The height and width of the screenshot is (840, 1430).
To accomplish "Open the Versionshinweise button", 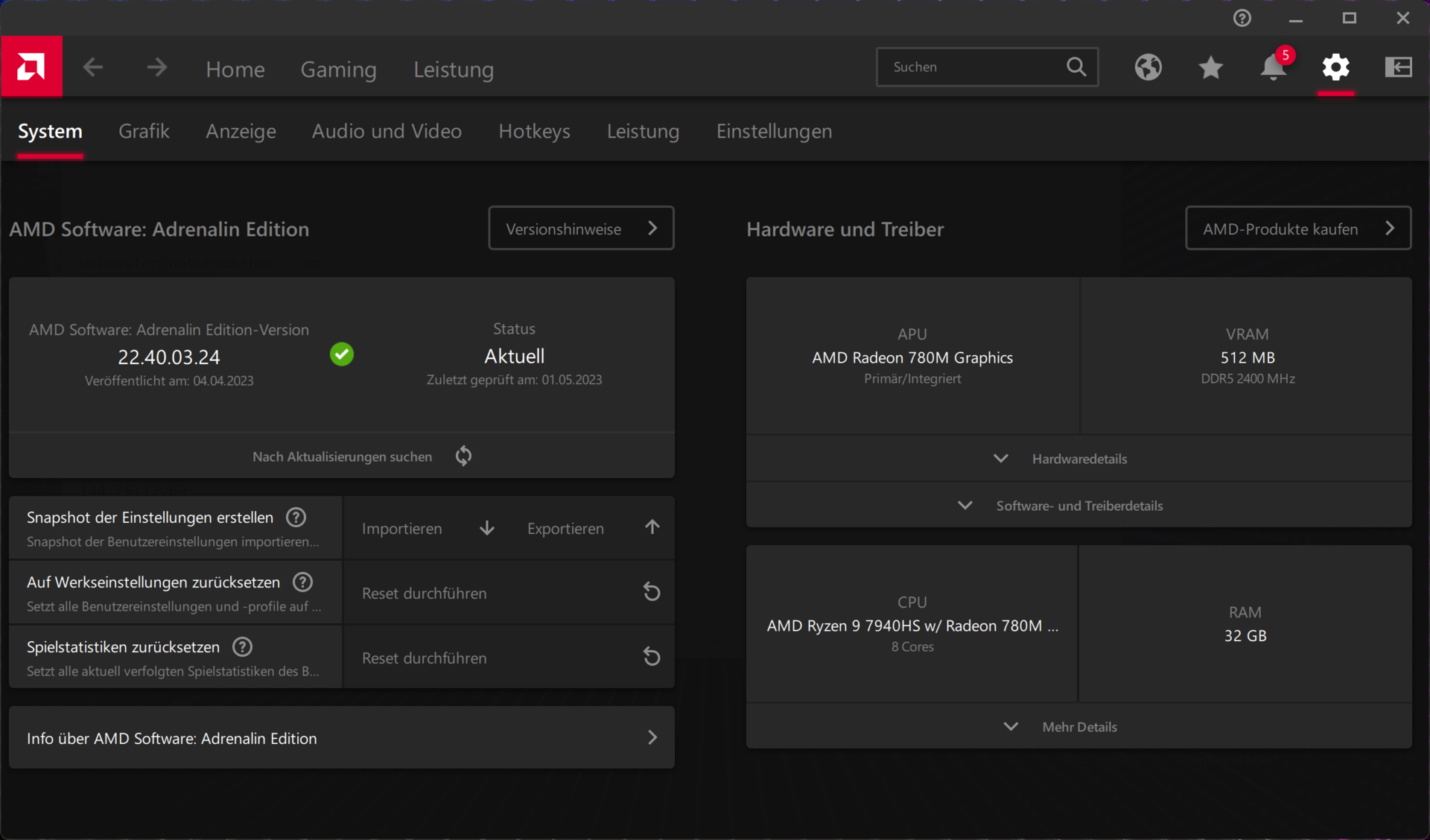I will (x=581, y=229).
